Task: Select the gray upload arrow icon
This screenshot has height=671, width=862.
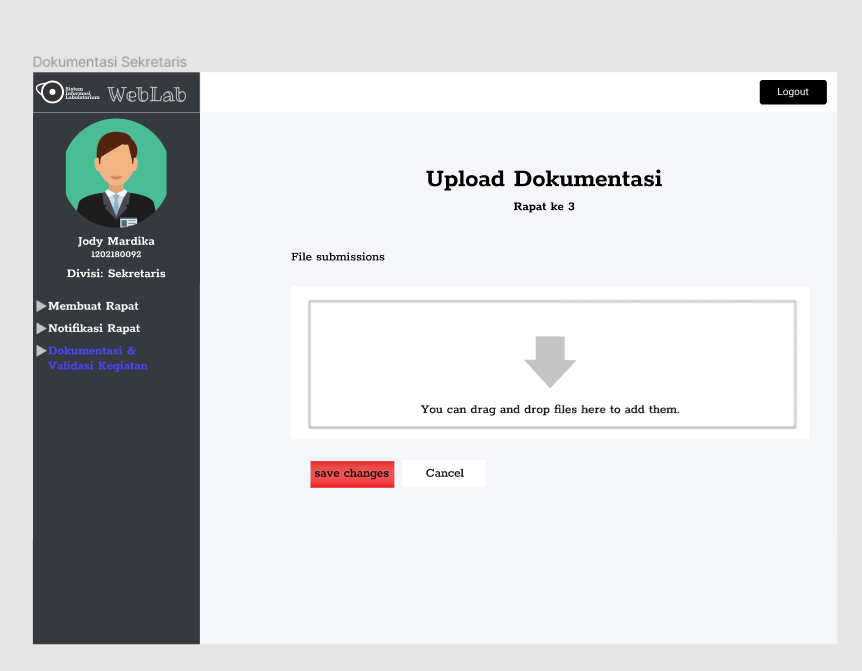Action: (x=548, y=362)
